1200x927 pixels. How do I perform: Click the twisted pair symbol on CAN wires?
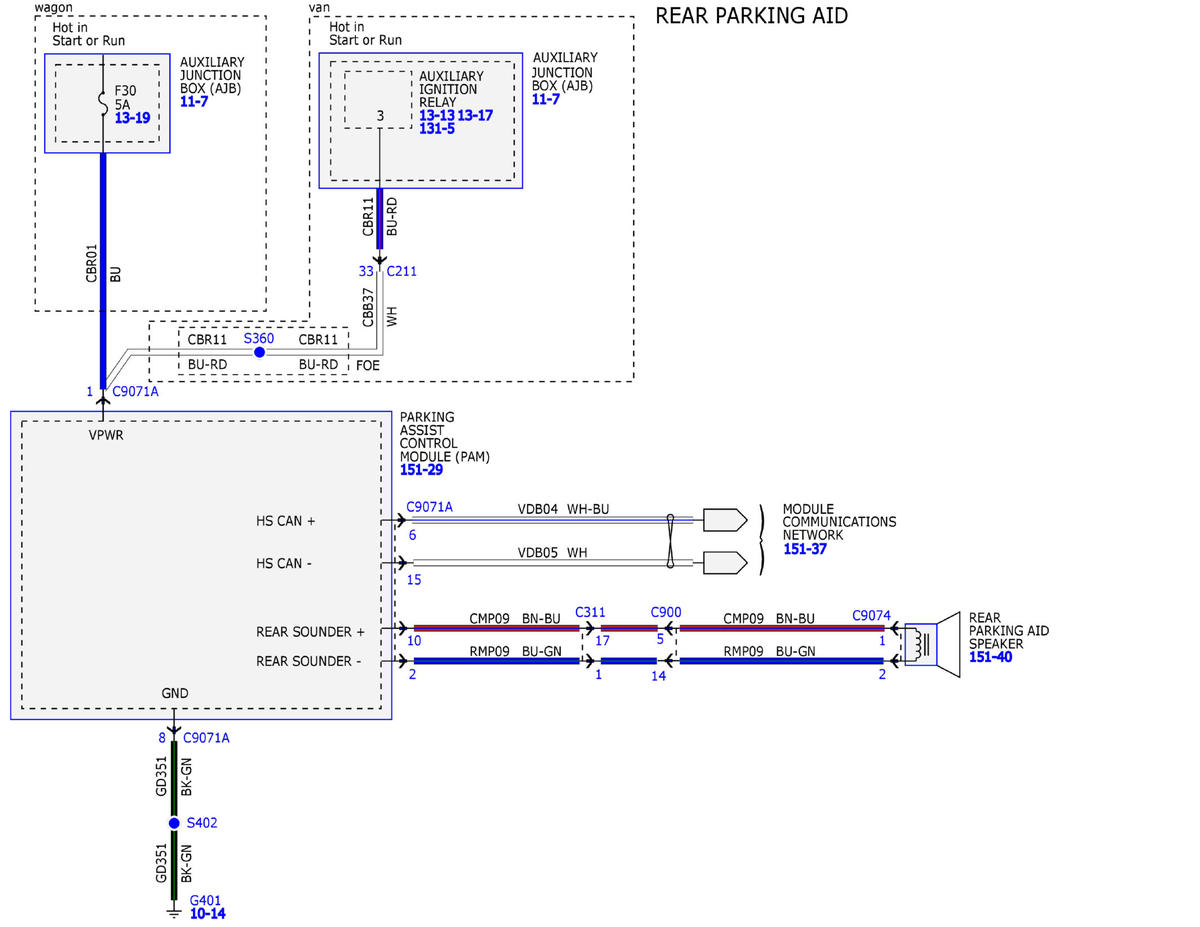click(x=674, y=541)
